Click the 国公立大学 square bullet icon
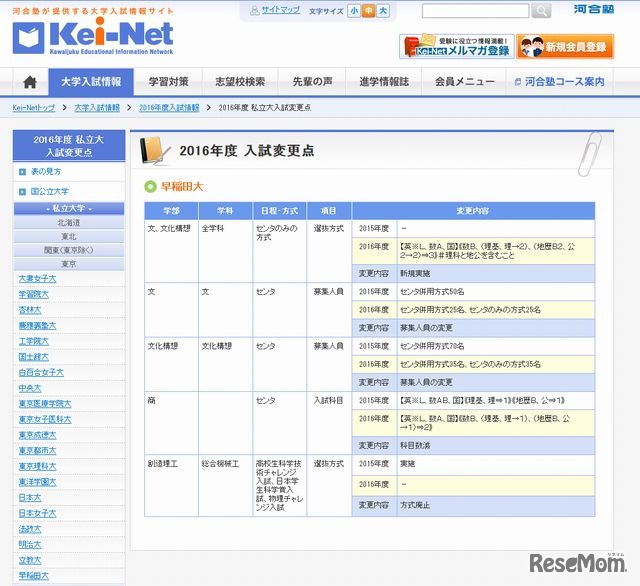The image size is (640, 586). click(x=22, y=192)
